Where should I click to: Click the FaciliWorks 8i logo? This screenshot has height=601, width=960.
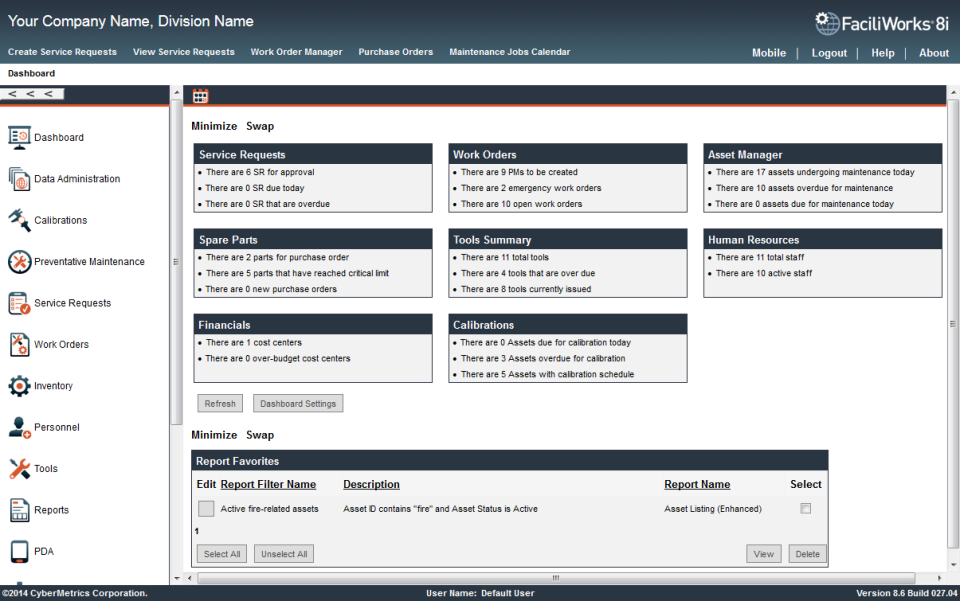point(882,23)
